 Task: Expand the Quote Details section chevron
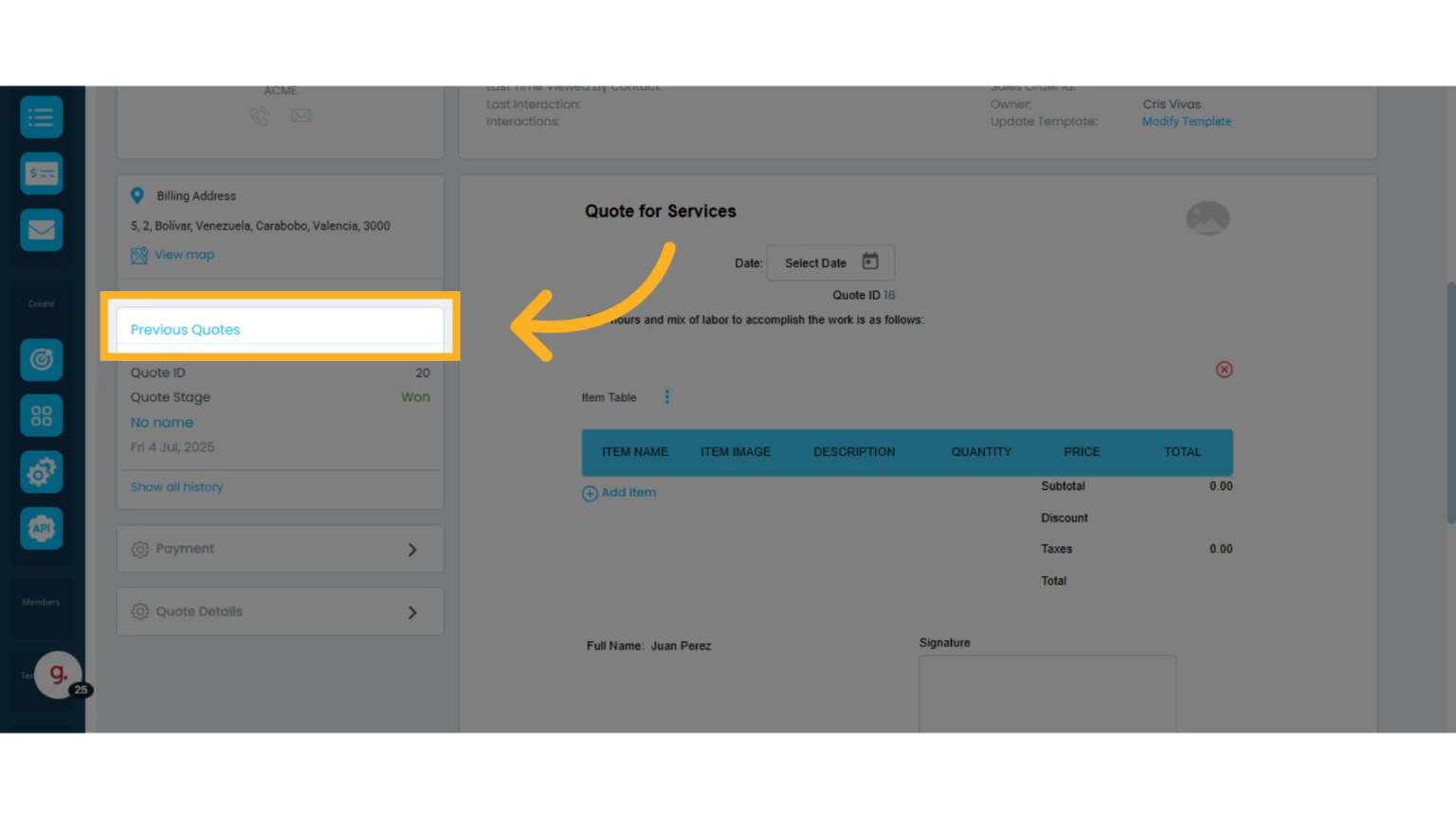pos(412,612)
